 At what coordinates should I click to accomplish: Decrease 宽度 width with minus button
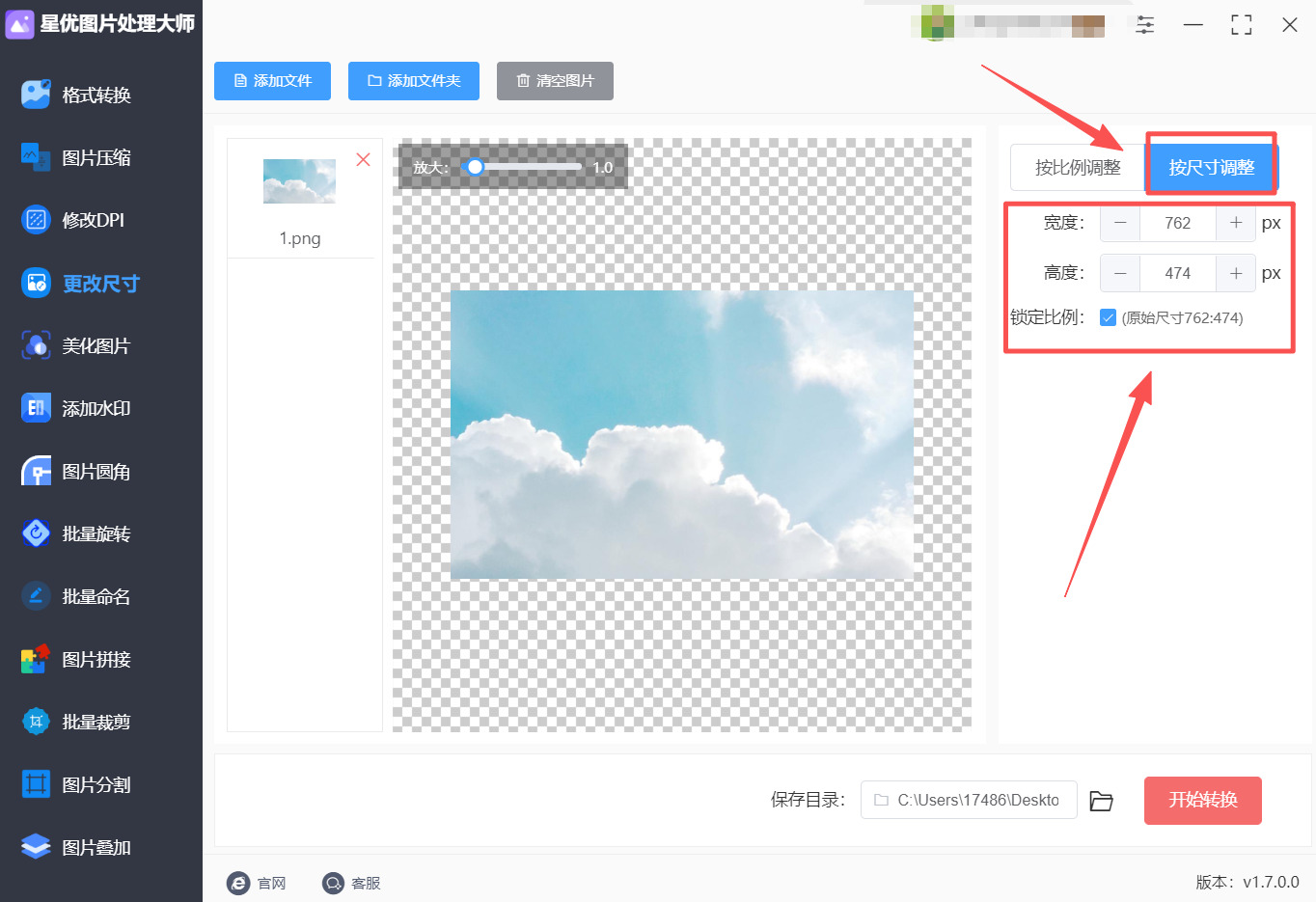[1120, 223]
